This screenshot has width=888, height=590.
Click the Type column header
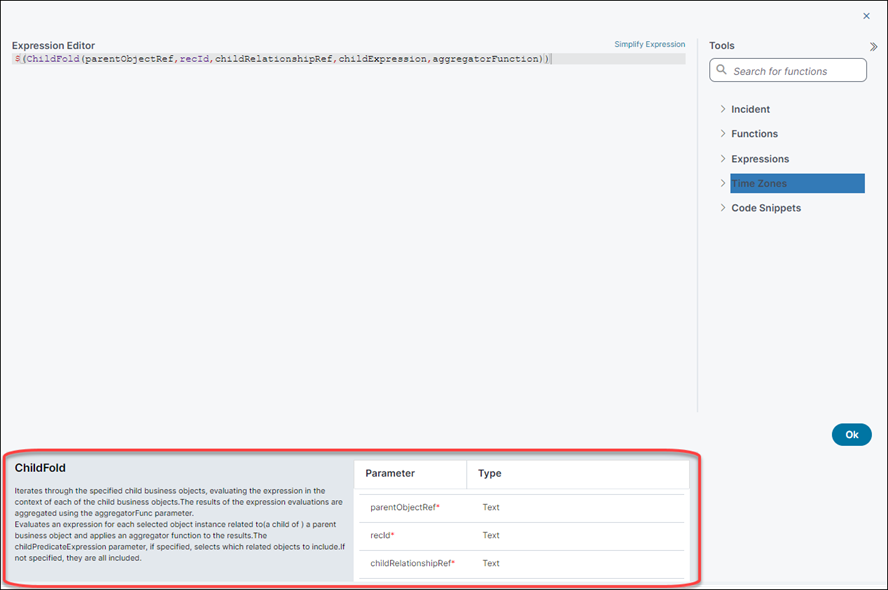tap(490, 474)
